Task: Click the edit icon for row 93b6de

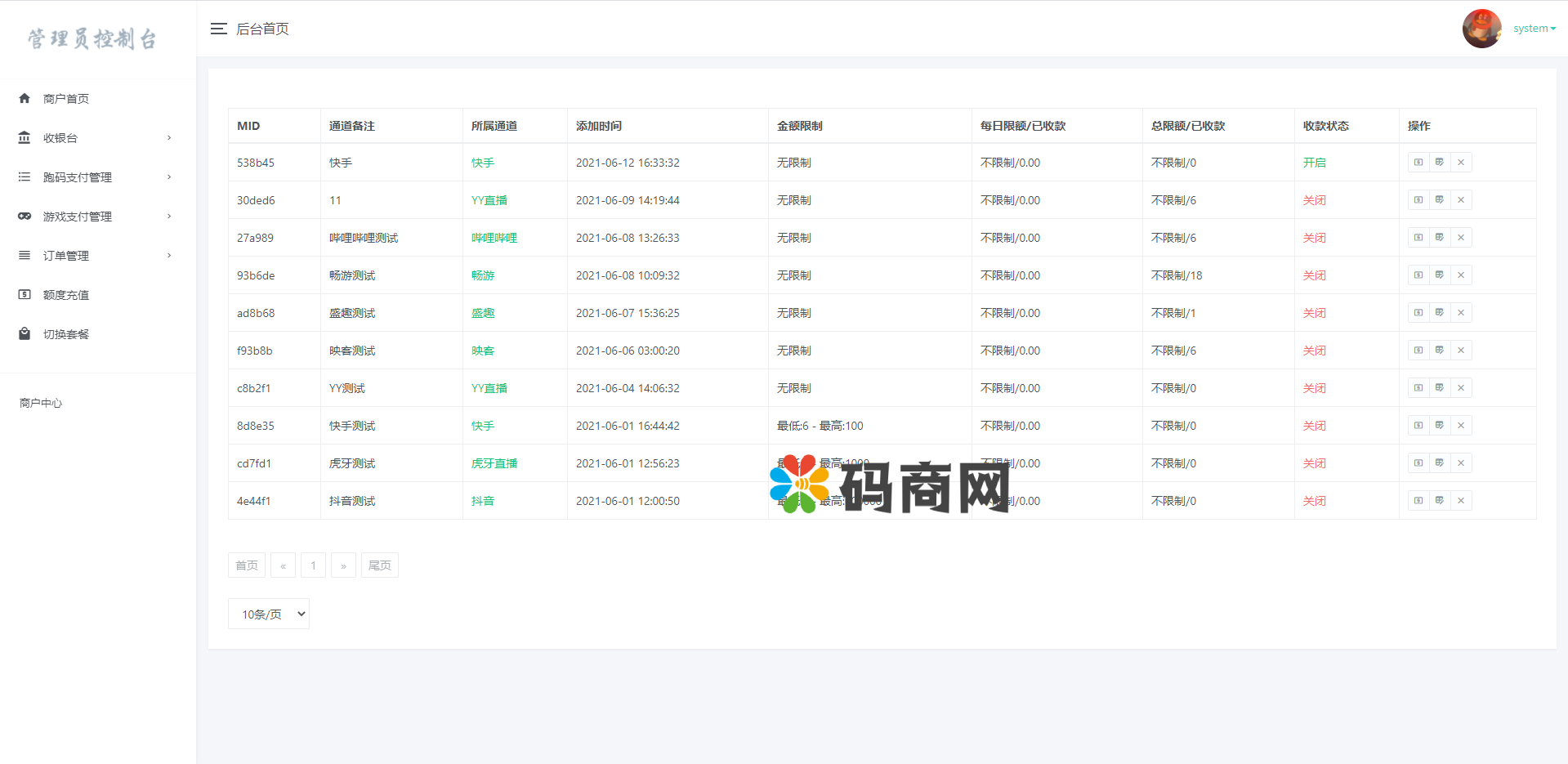Action: pos(1440,275)
